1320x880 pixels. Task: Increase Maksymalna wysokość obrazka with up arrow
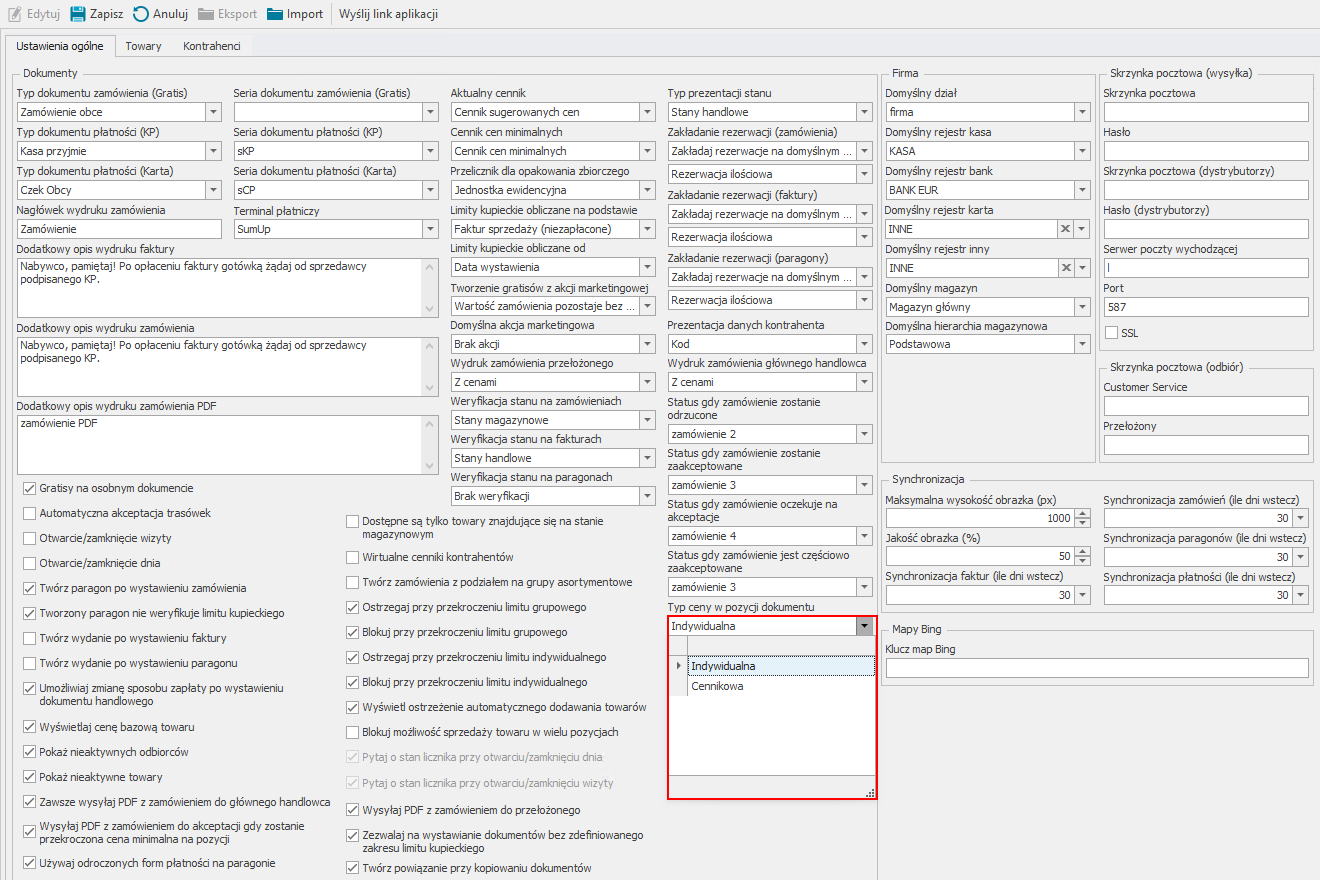click(x=1082, y=514)
